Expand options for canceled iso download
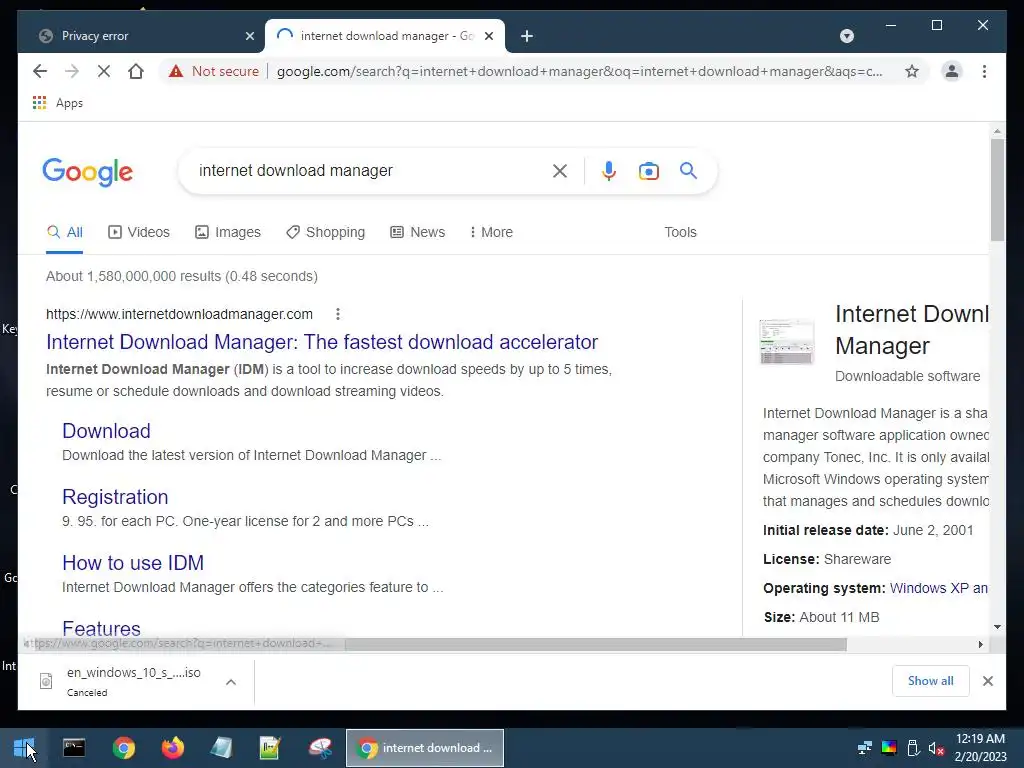This screenshot has width=1024, height=768. (231, 682)
